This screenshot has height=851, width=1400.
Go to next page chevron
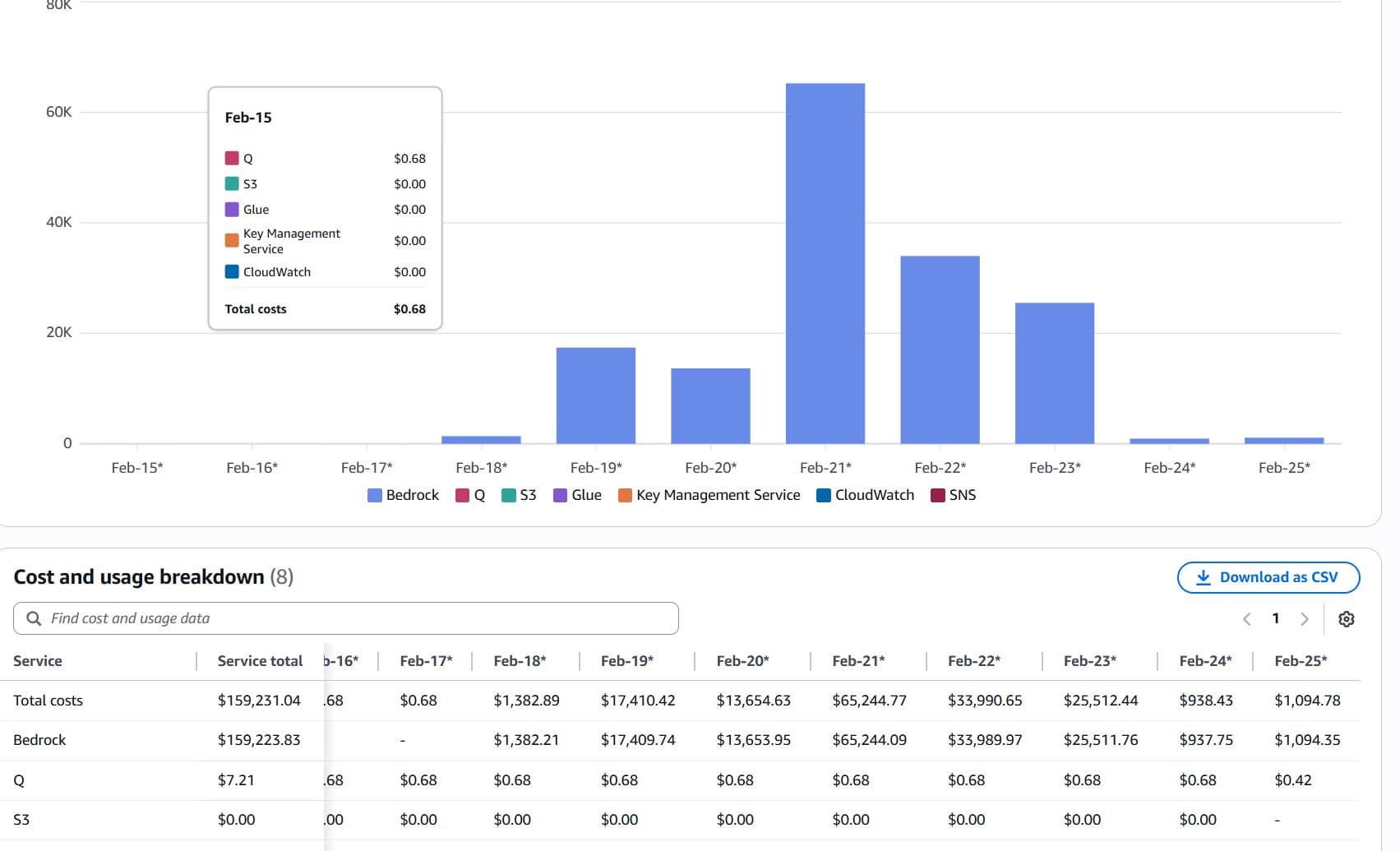(x=1304, y=619)
